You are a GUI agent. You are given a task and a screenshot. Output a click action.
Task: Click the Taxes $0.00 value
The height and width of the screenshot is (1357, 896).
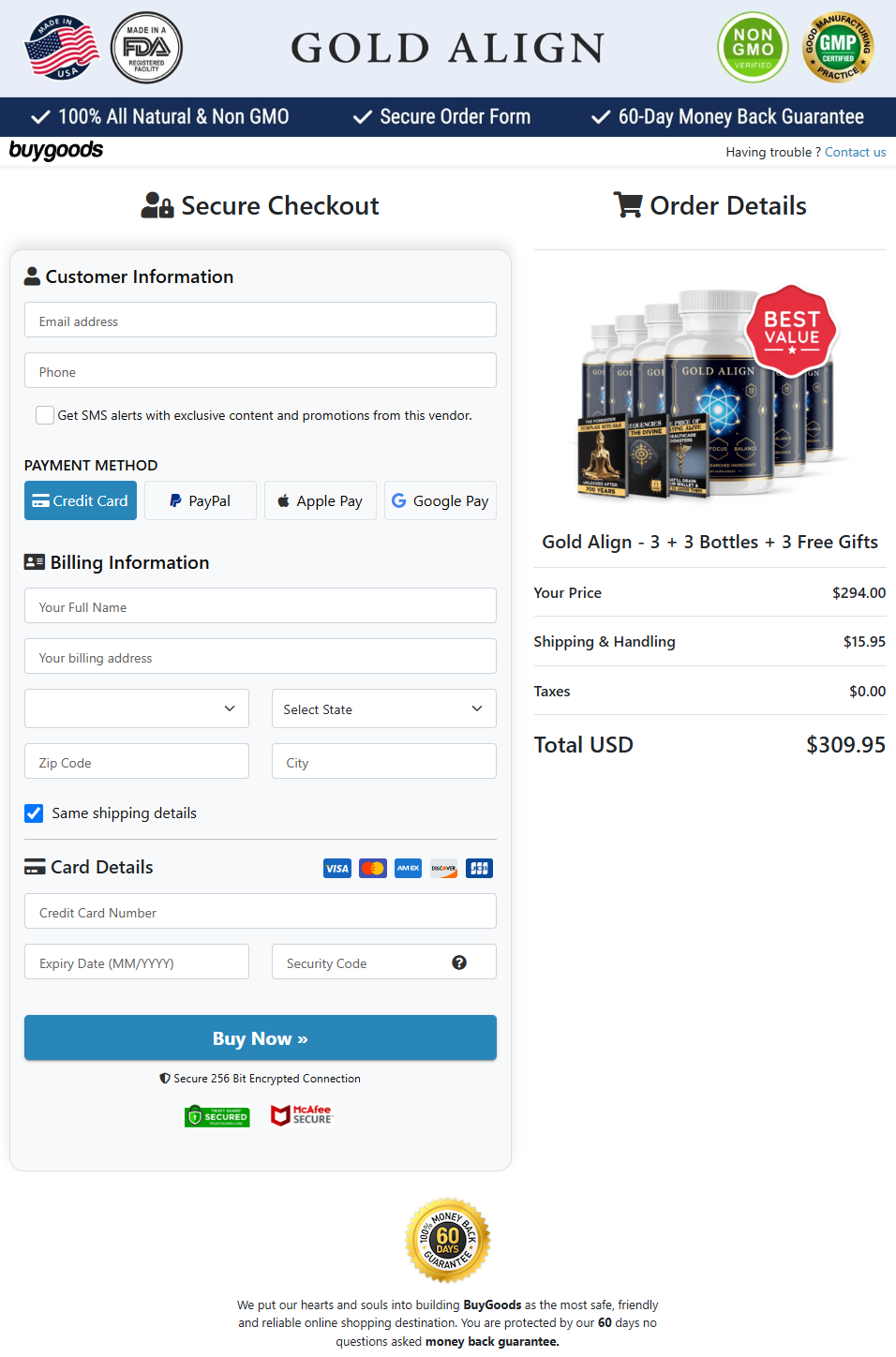coord(867,691)
